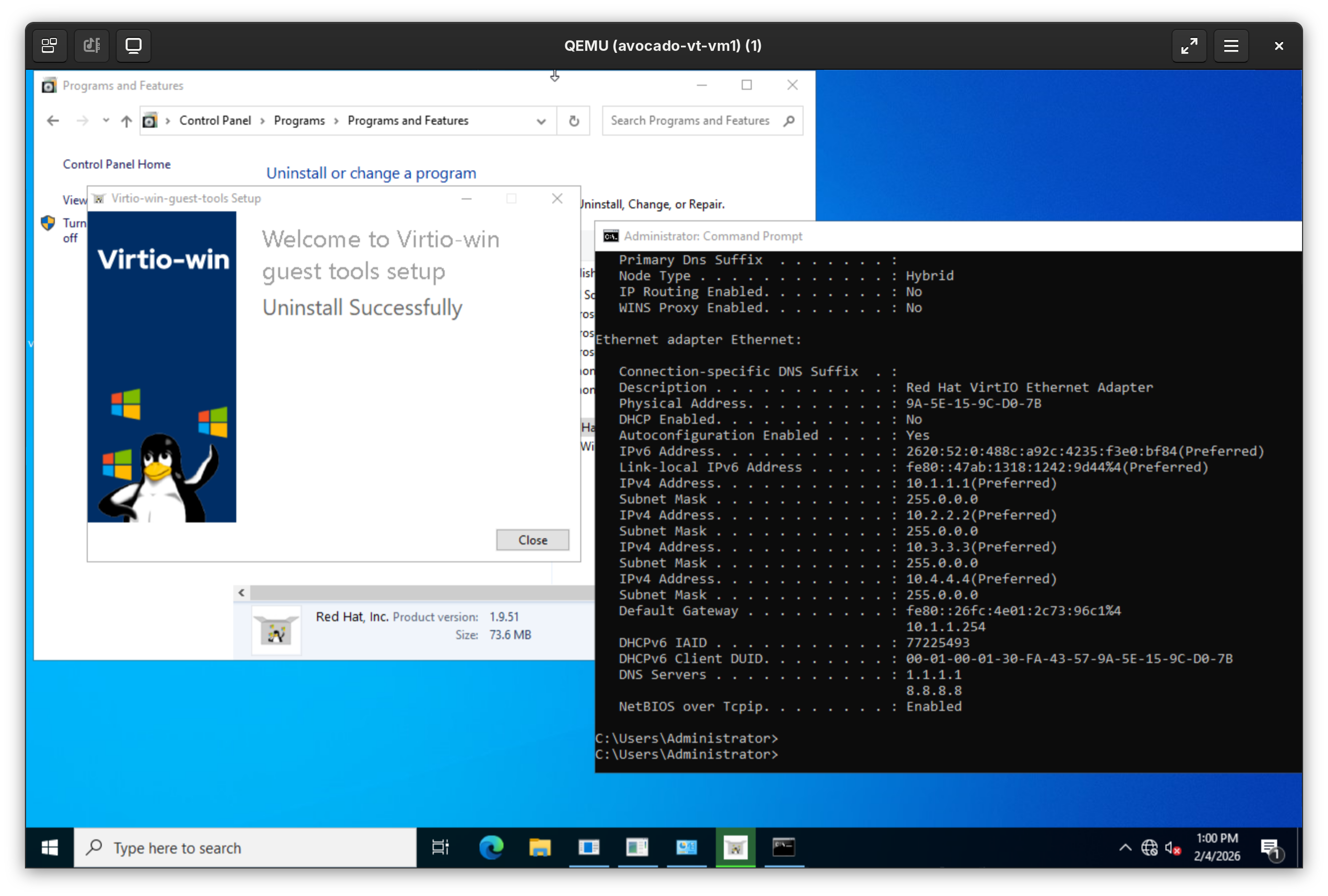Open the QEMU display screen icon

pos(133,46)
